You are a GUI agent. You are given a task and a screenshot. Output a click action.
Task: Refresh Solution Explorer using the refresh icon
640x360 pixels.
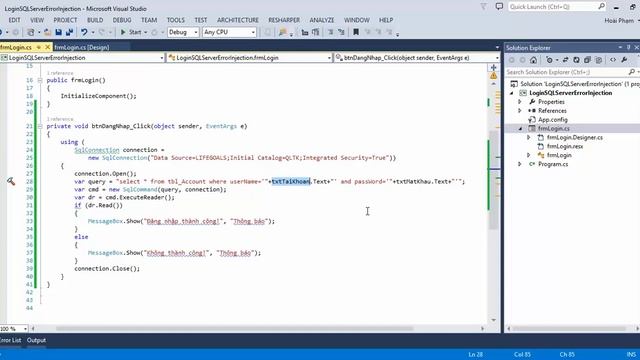576,60
